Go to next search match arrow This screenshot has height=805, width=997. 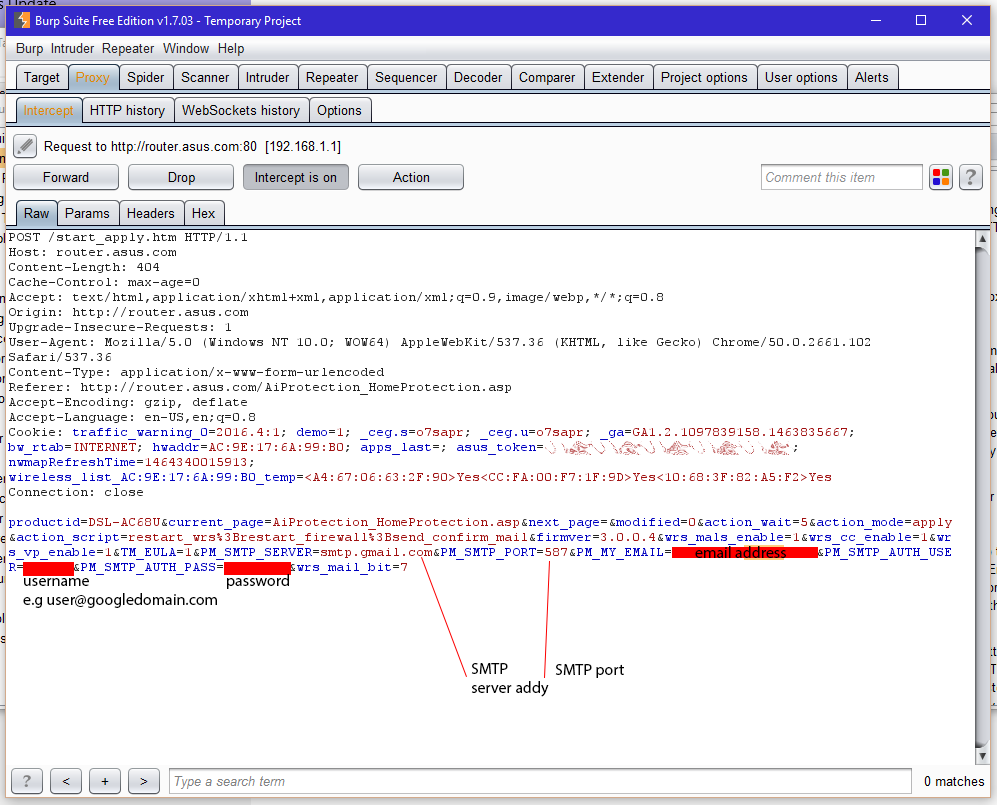point(144,781)
